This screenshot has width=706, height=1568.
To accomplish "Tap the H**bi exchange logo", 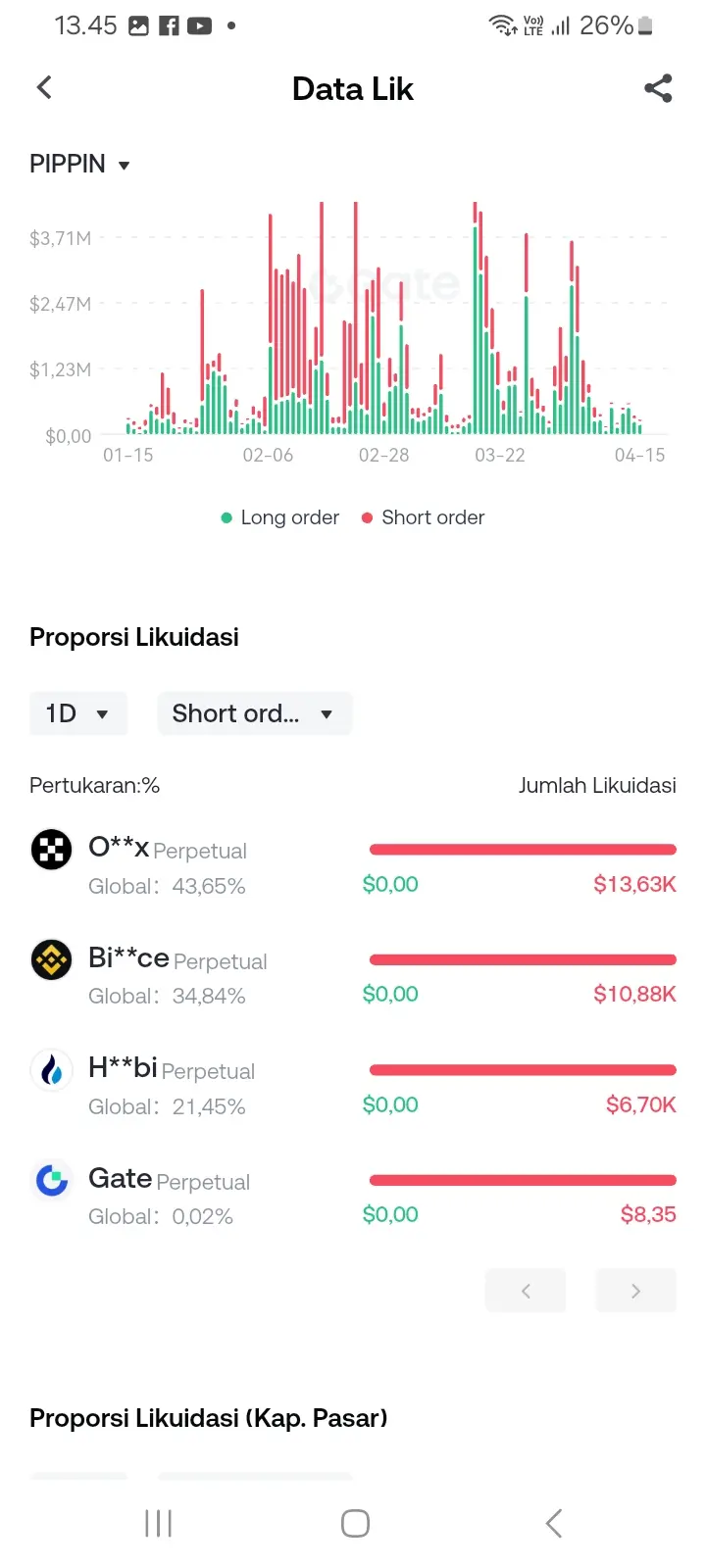I will click(x=52, y=1070).
